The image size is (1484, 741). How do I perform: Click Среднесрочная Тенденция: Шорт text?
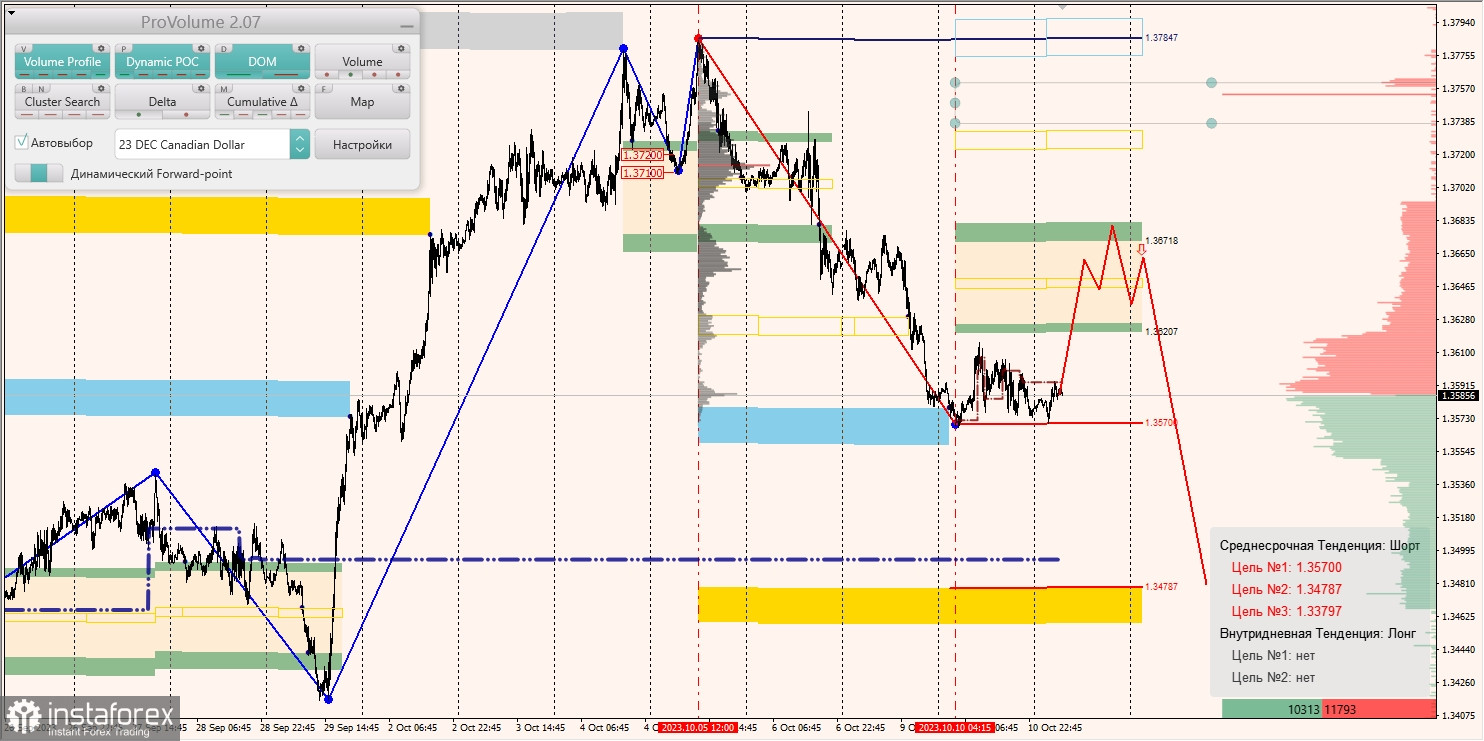pyautogui.click(x=1319, y=546)
